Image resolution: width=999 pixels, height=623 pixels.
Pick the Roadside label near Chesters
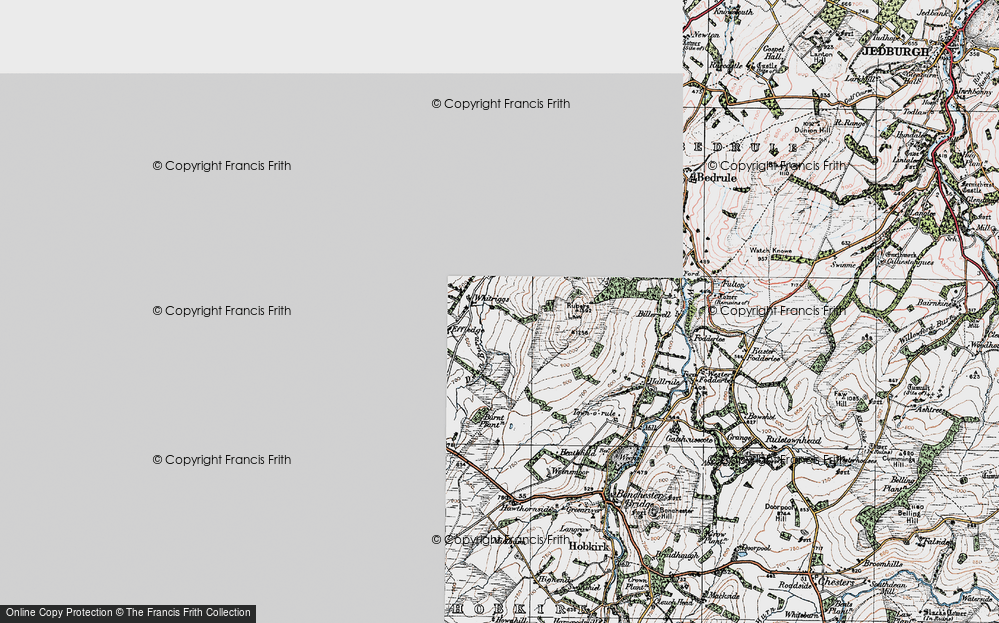click(794, 583)
